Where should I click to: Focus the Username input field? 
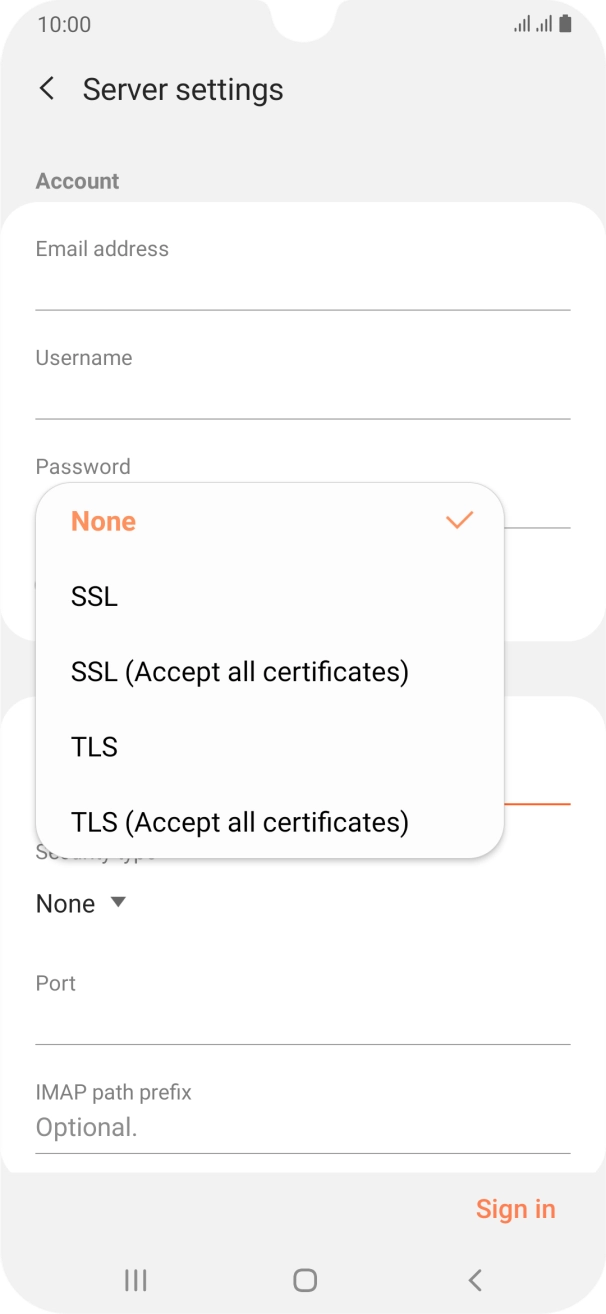coord(302,396)
